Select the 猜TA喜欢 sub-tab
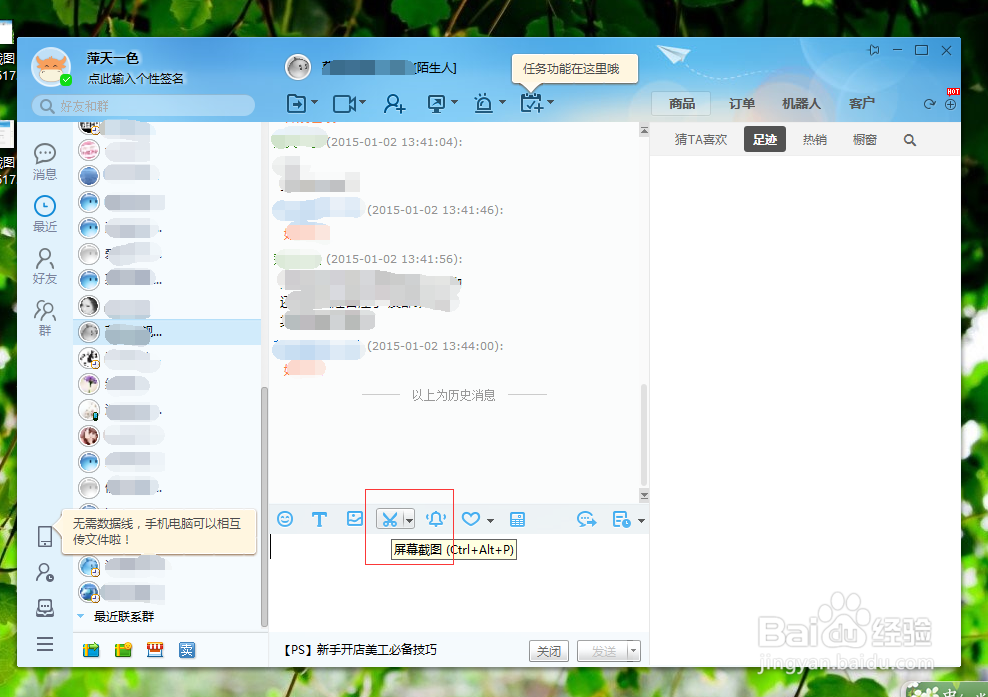988x697 pixels. [x=701, y=139]
